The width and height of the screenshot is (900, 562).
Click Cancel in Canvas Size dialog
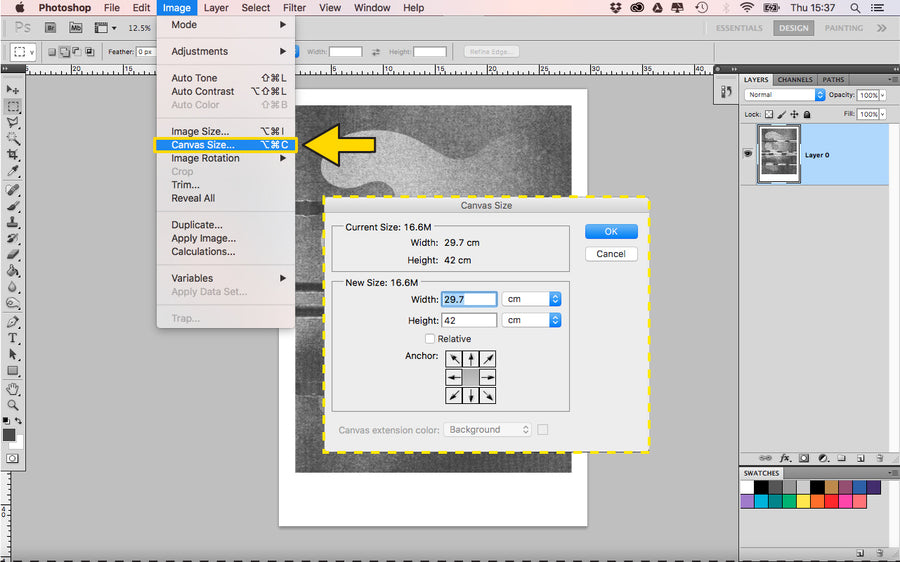[611, 254]
